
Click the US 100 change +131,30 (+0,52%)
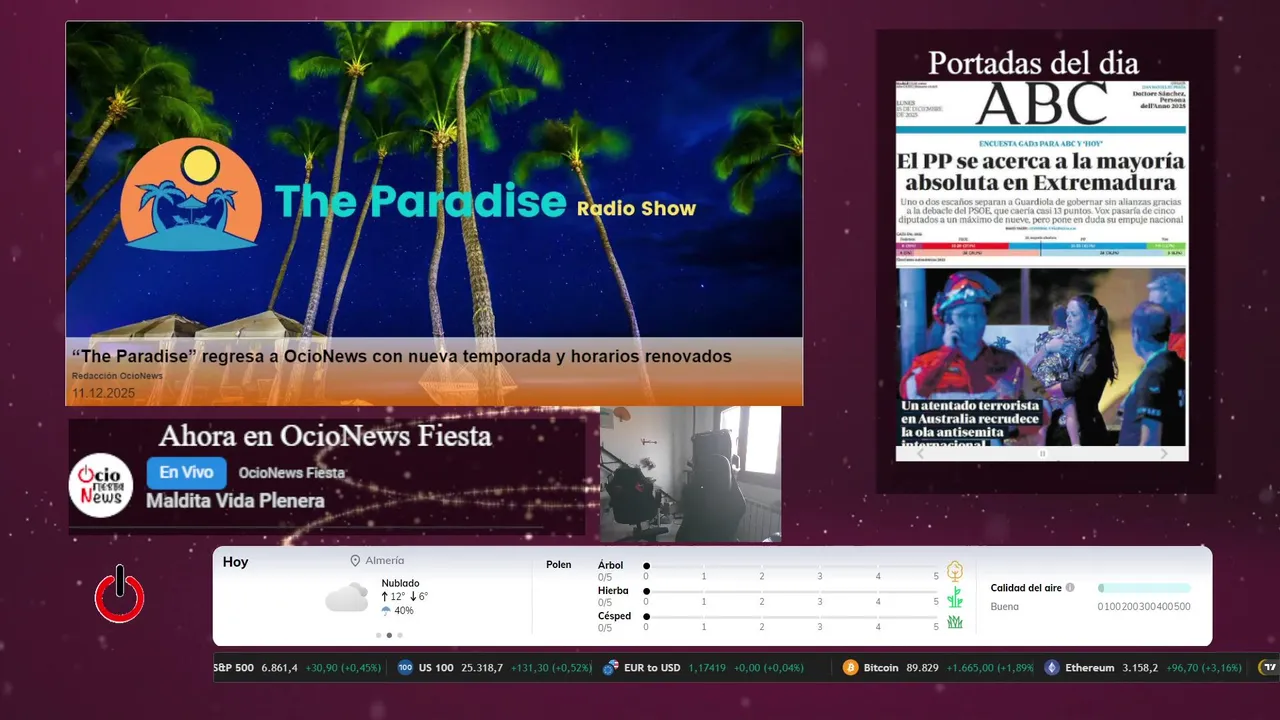551,668
